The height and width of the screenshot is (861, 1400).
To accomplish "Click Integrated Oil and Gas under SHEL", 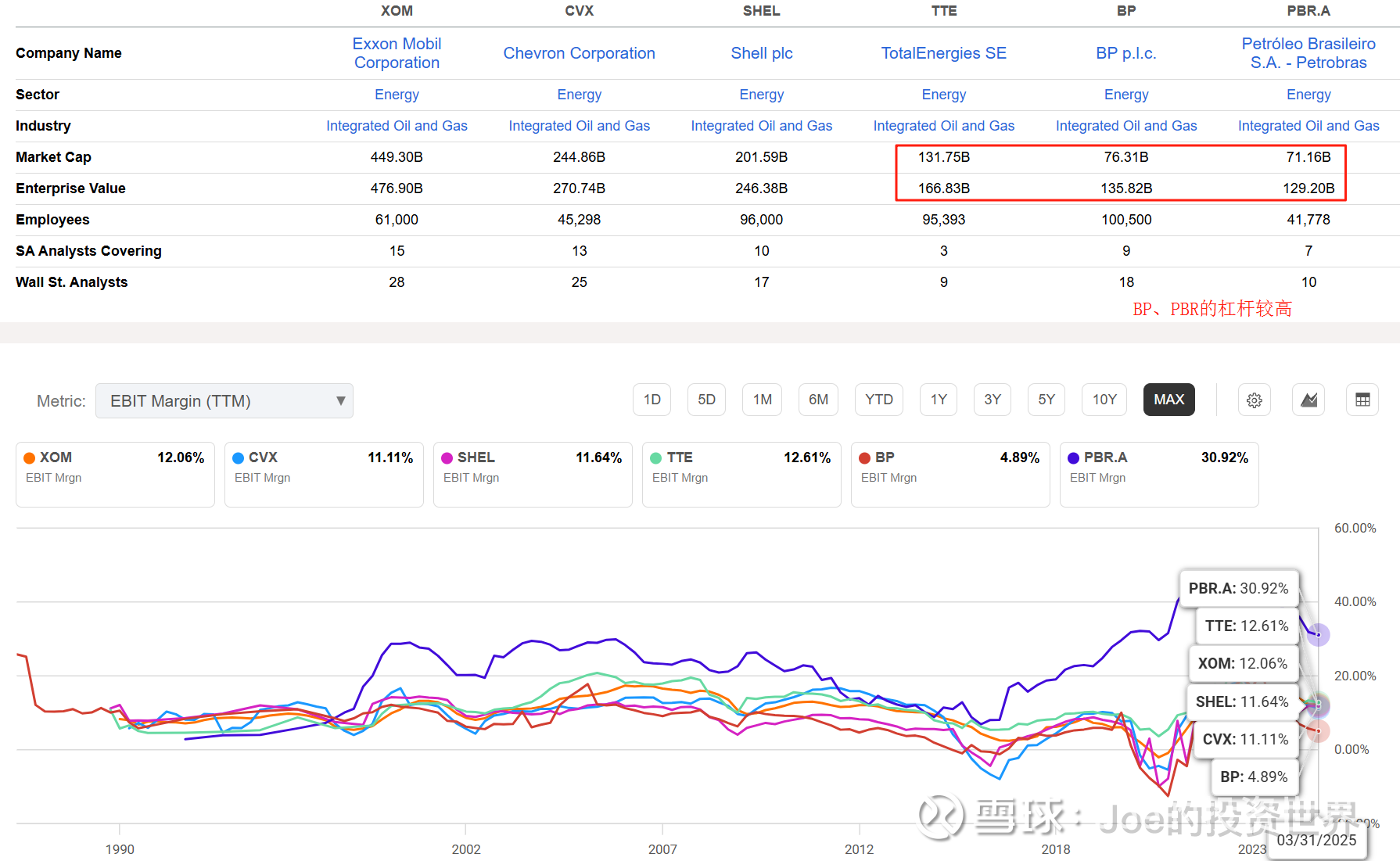I will tap(762, 126).
